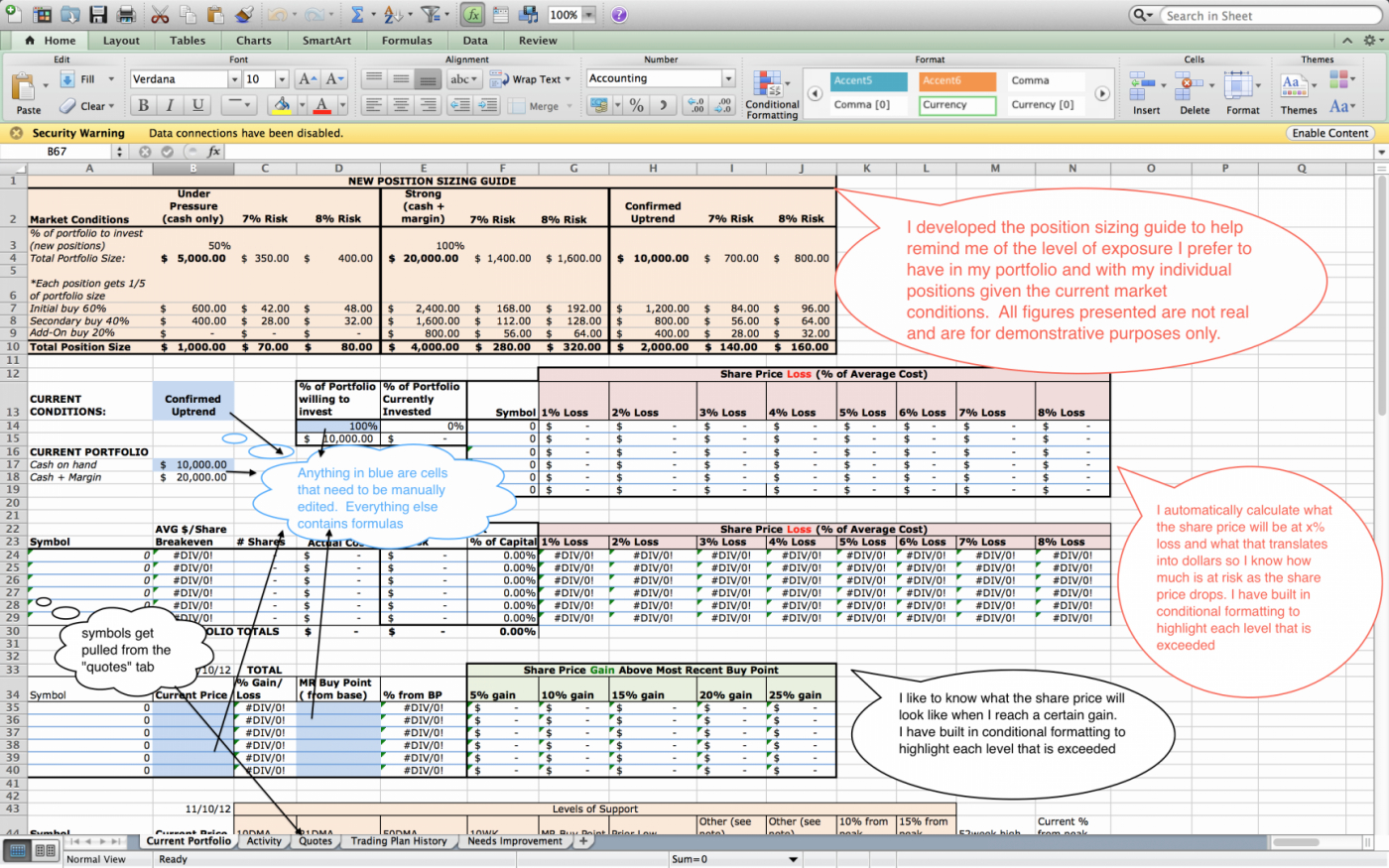
Task: Click the Enable Content button
Action: click(1329, 133)
